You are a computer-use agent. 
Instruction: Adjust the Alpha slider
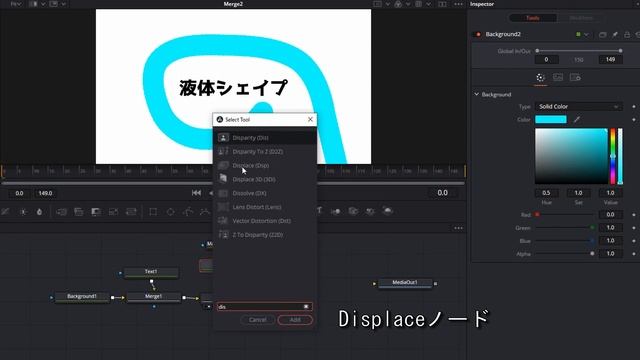click(565, 253)
